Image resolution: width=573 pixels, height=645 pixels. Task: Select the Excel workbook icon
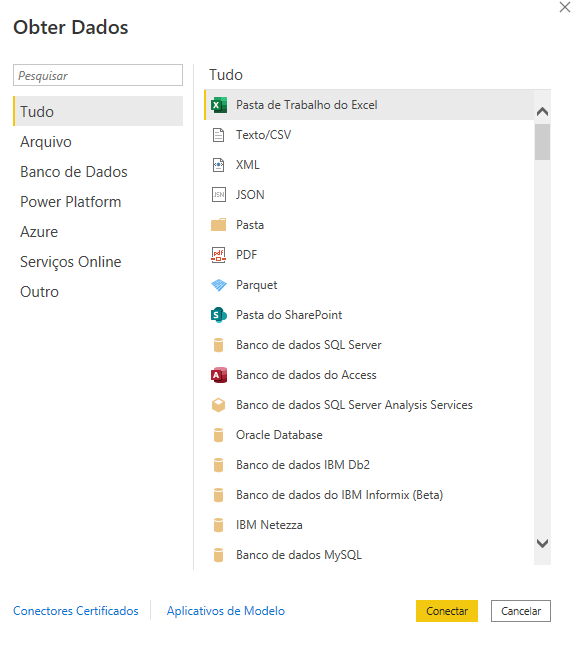click(218, 105)
